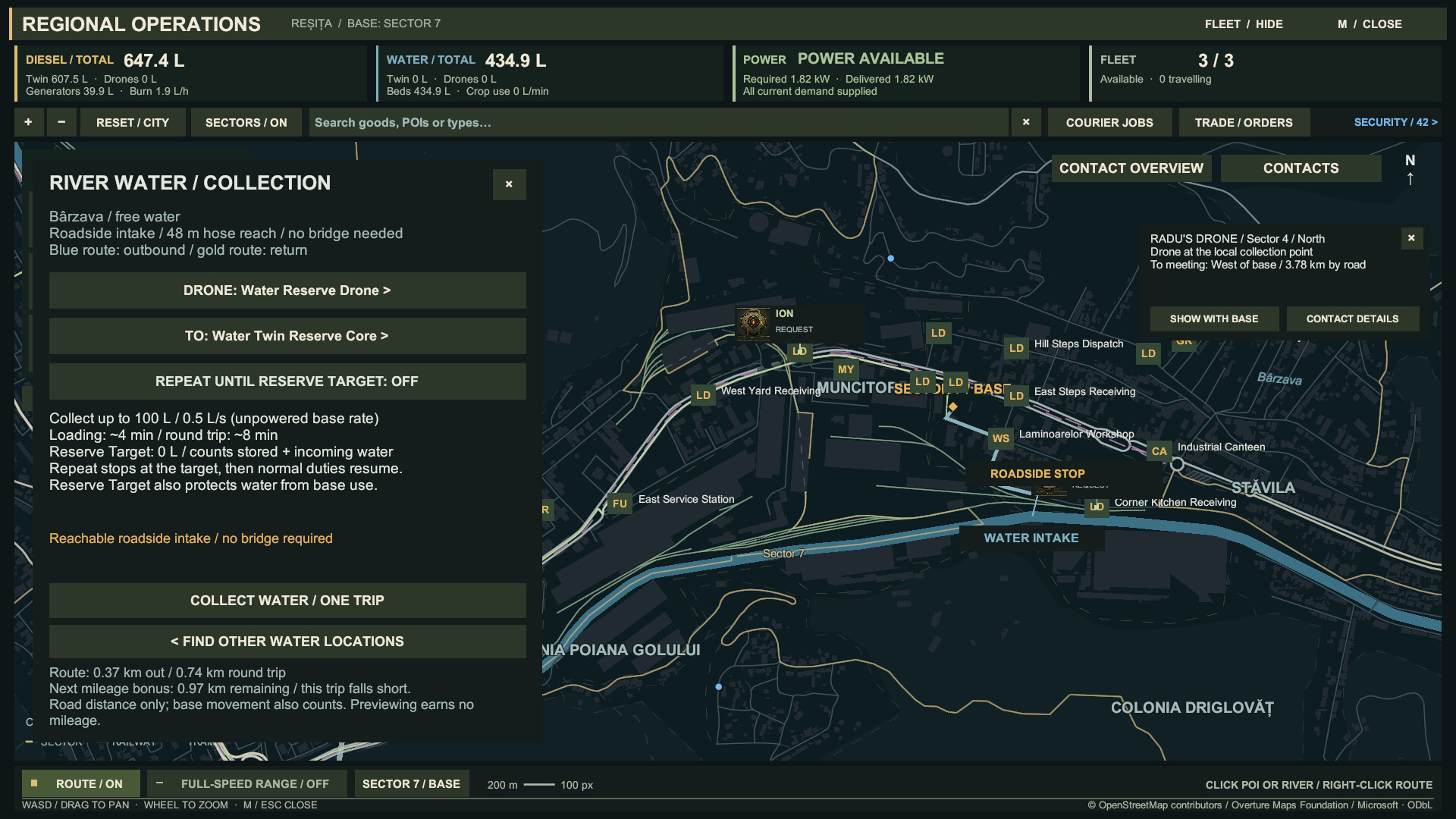Click the Industrial Canteen circle route node
This screenshot has width=1456, height=819.
point(1178,465)
